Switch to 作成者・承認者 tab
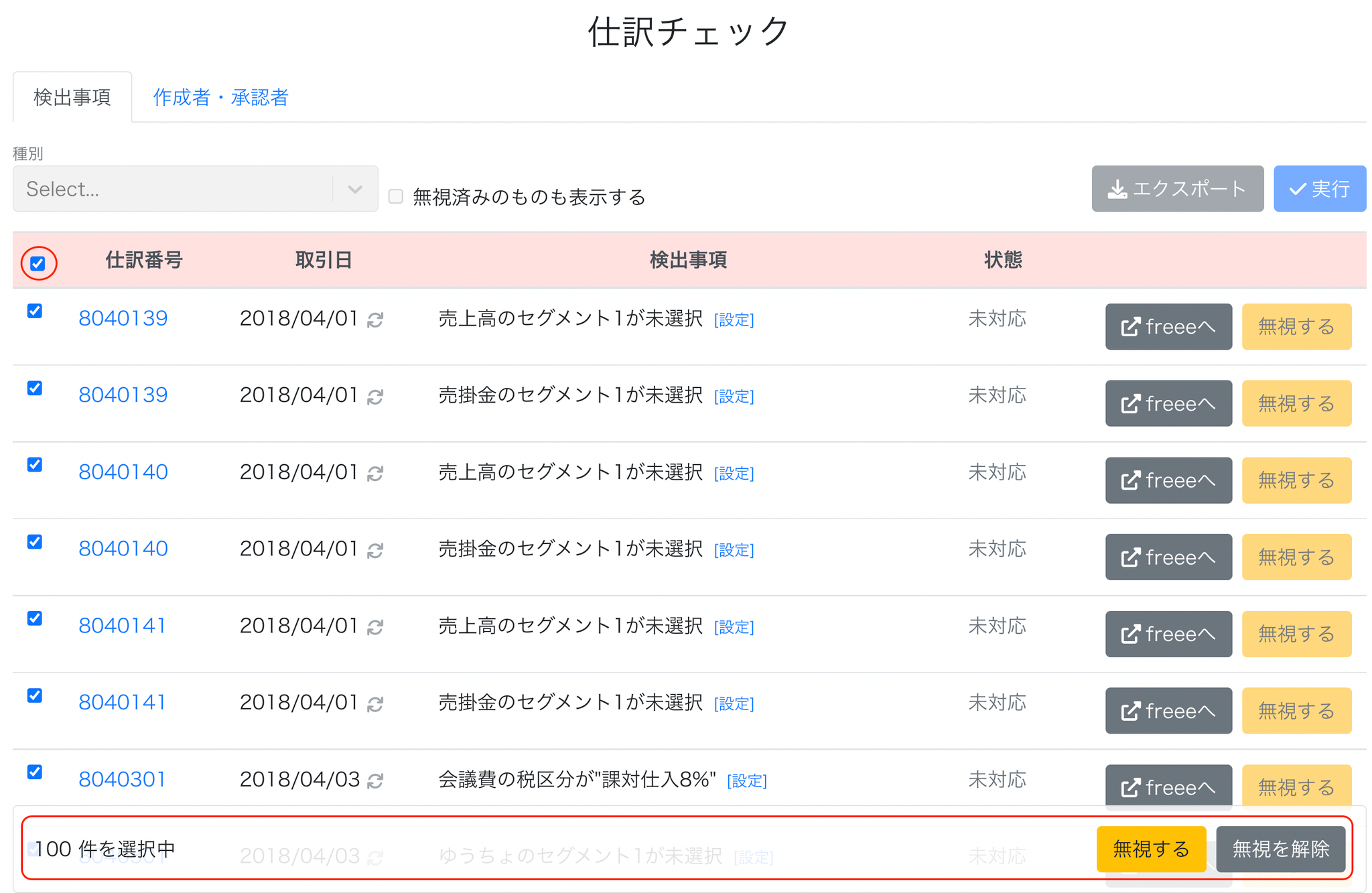The width and height of the screenshot is (1372, 893). point(220,98)
